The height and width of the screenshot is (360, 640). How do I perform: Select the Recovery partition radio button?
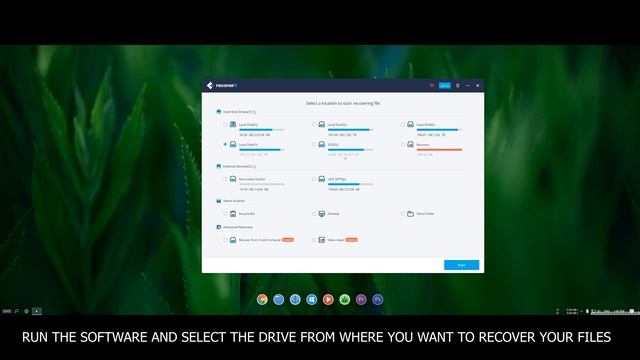403,144
